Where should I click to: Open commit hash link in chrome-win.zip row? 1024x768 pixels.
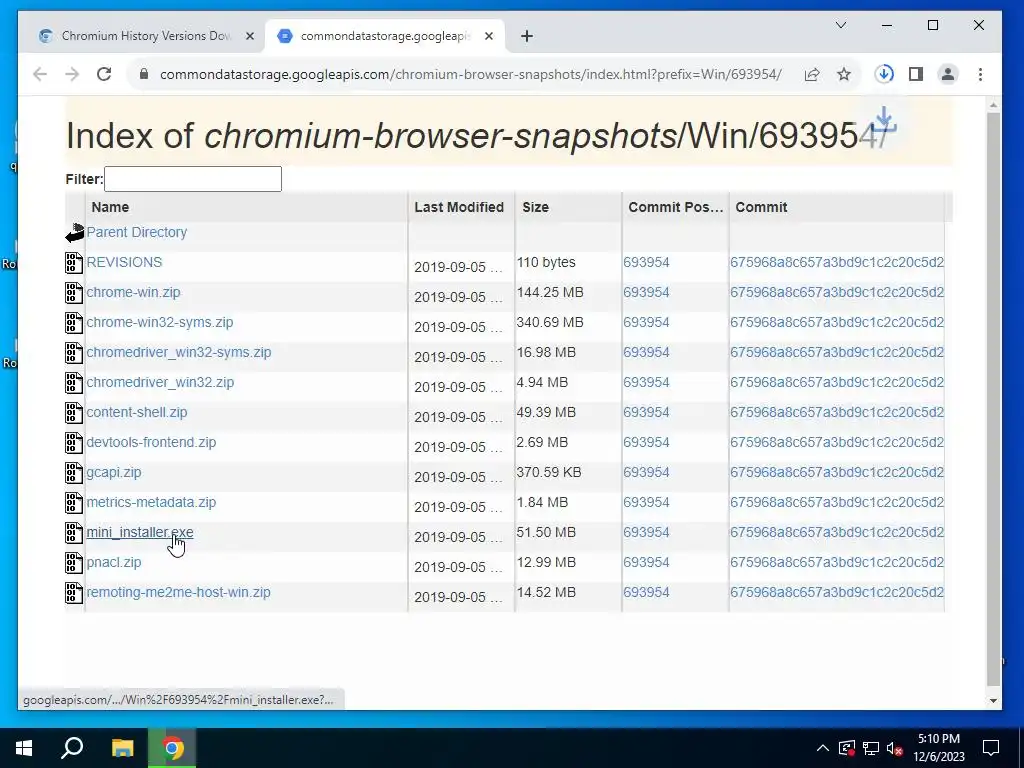click(837, 293)
